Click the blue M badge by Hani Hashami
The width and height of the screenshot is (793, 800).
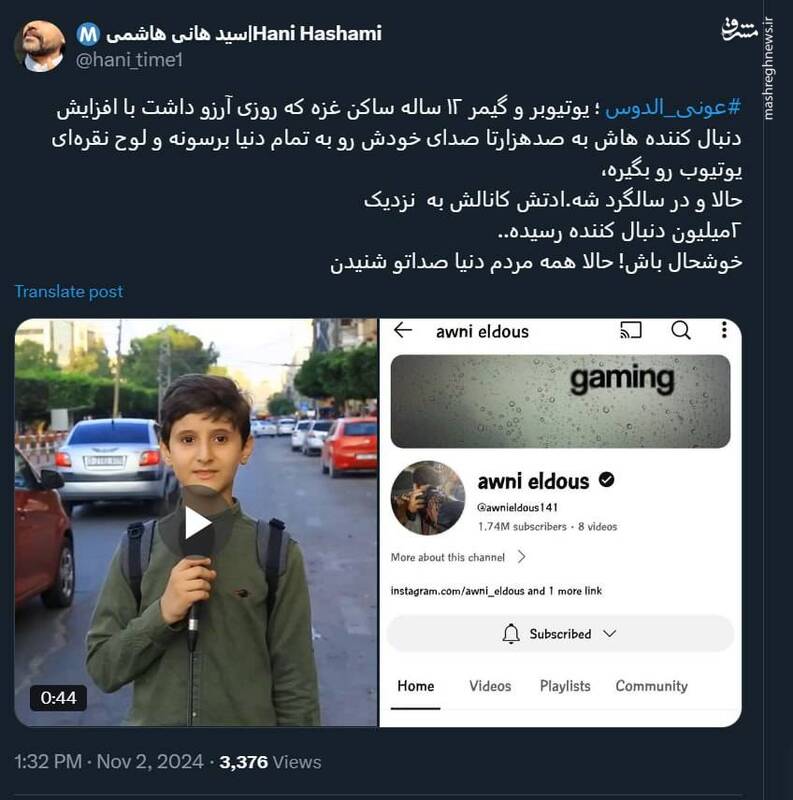tap(88, 34)
